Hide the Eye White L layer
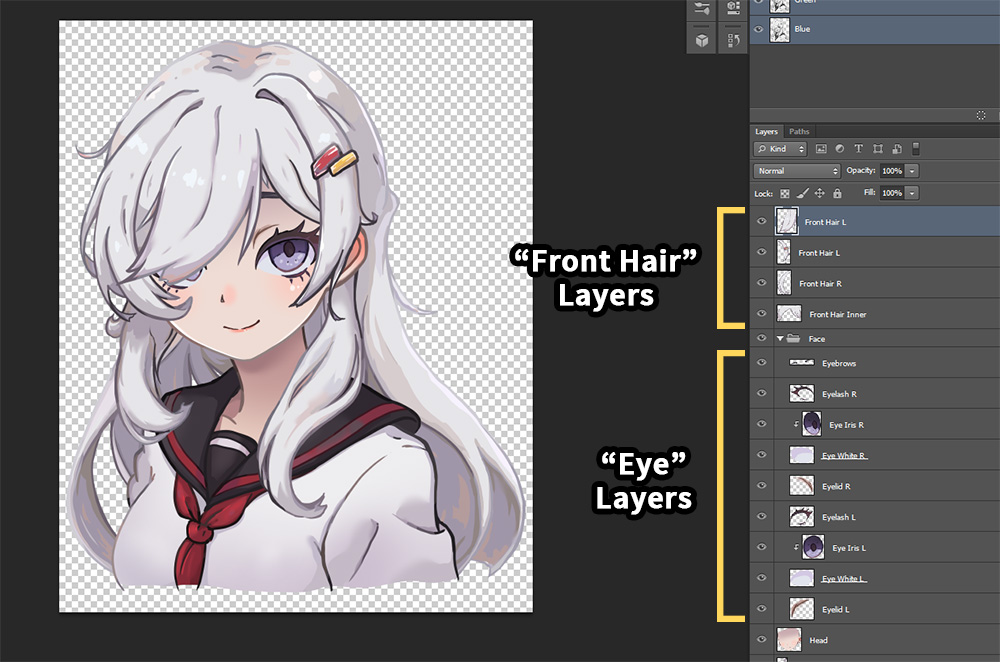The height and width of the screenshot is (662, 1000). point(761,577)
